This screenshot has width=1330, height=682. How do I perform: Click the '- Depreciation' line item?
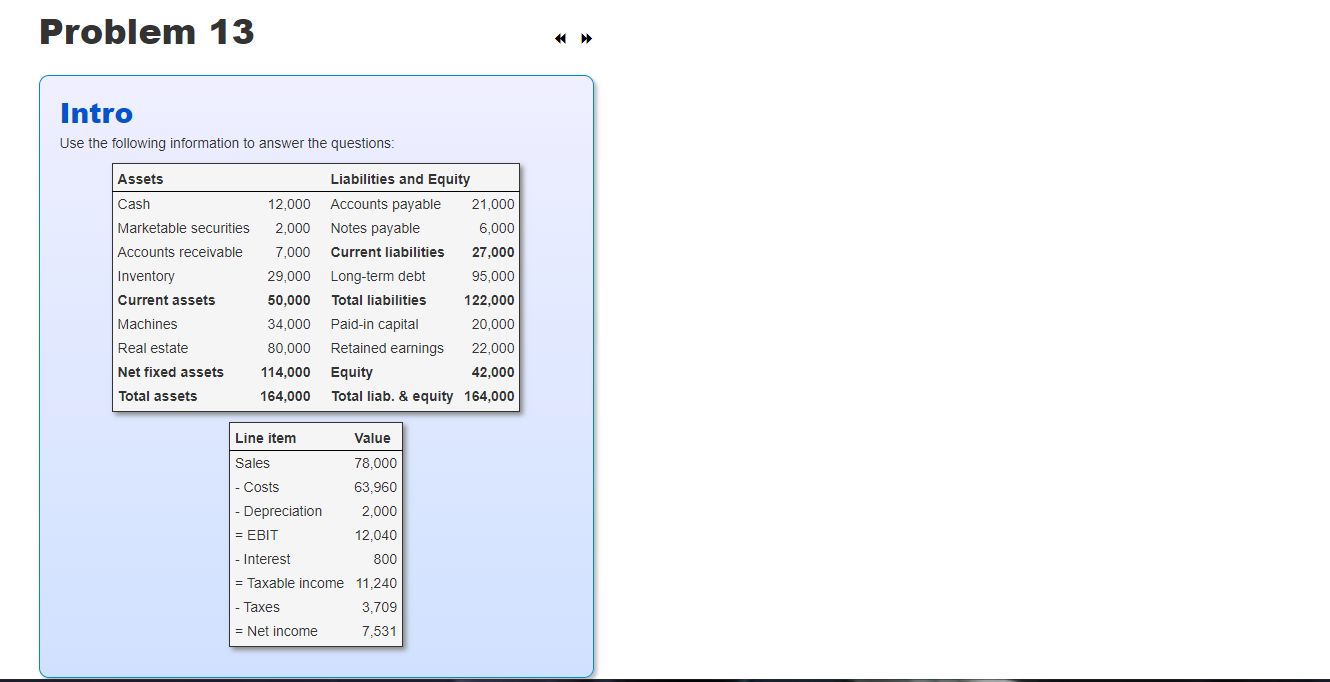pos(278,511)
